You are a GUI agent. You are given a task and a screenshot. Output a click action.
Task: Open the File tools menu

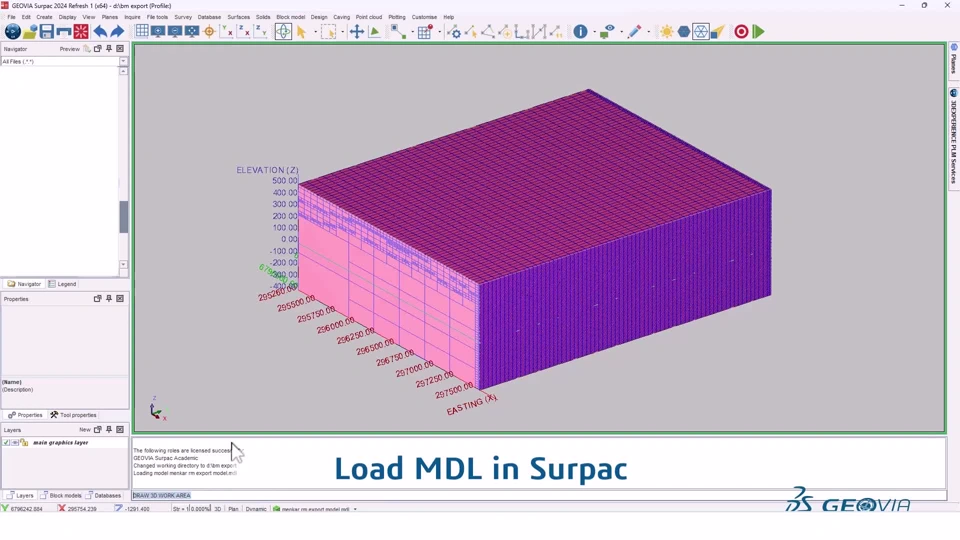point(157,17)
